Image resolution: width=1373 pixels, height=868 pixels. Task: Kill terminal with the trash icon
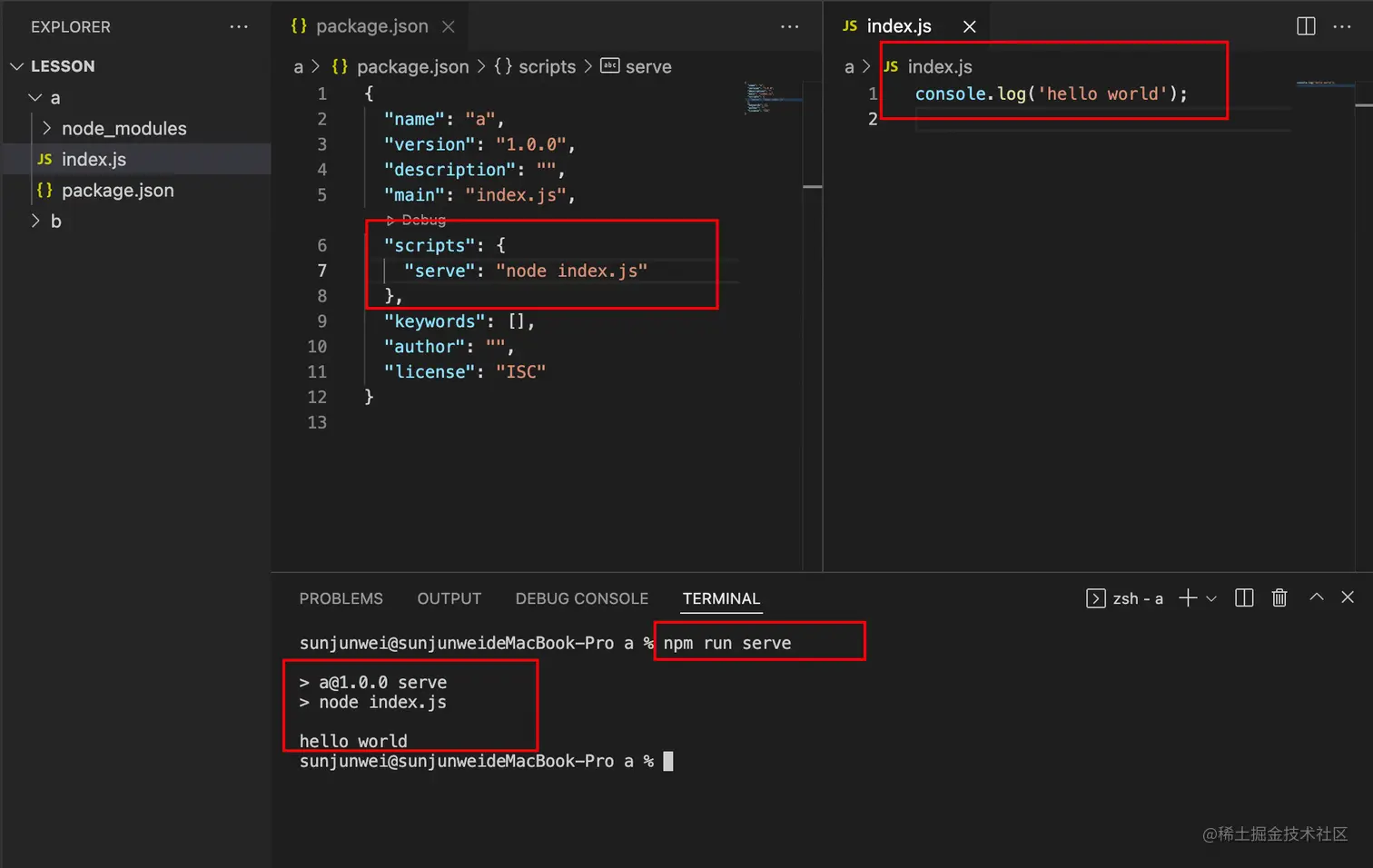(x=1279, y=597)
